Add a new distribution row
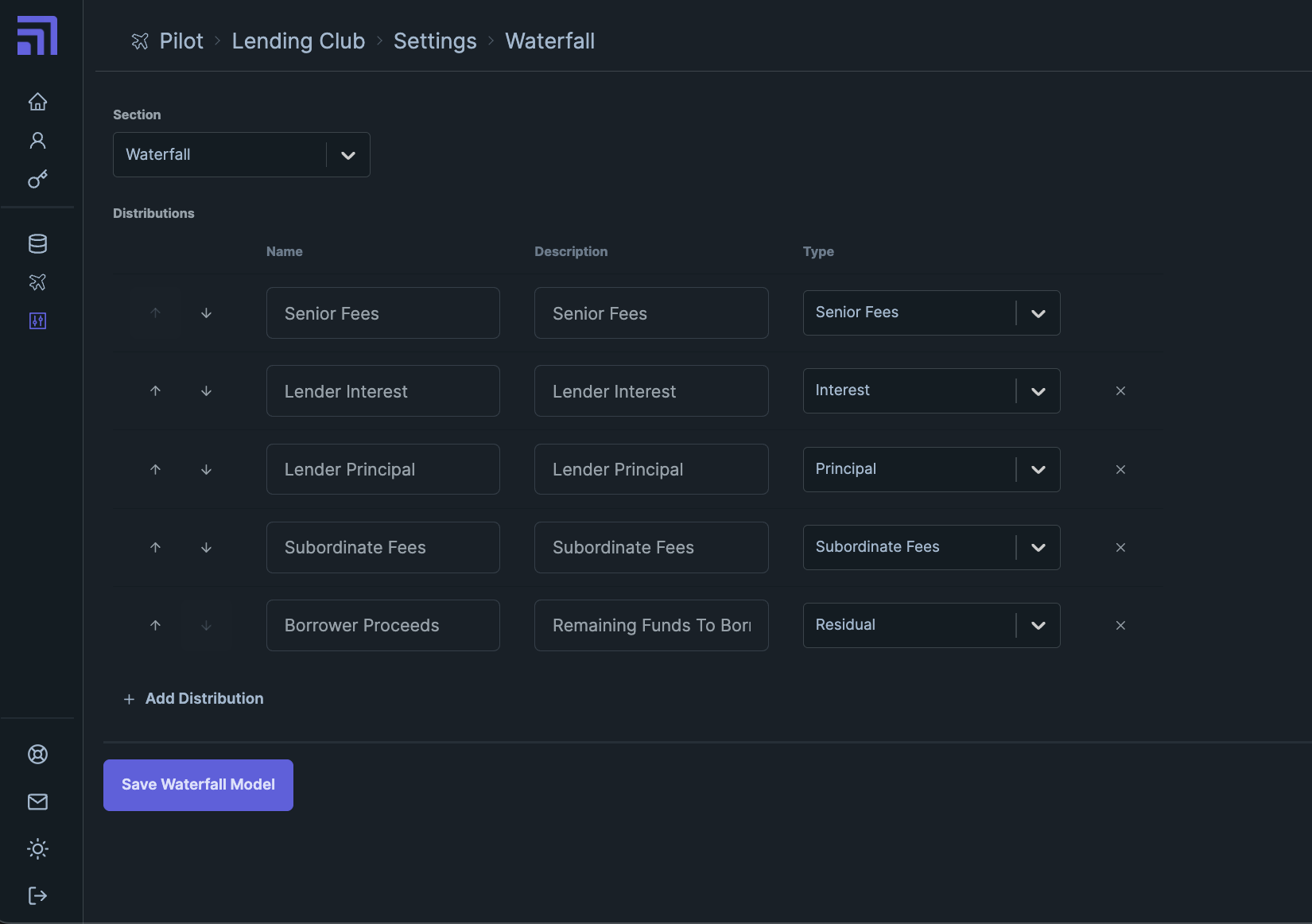 click(x=193, y=698)
